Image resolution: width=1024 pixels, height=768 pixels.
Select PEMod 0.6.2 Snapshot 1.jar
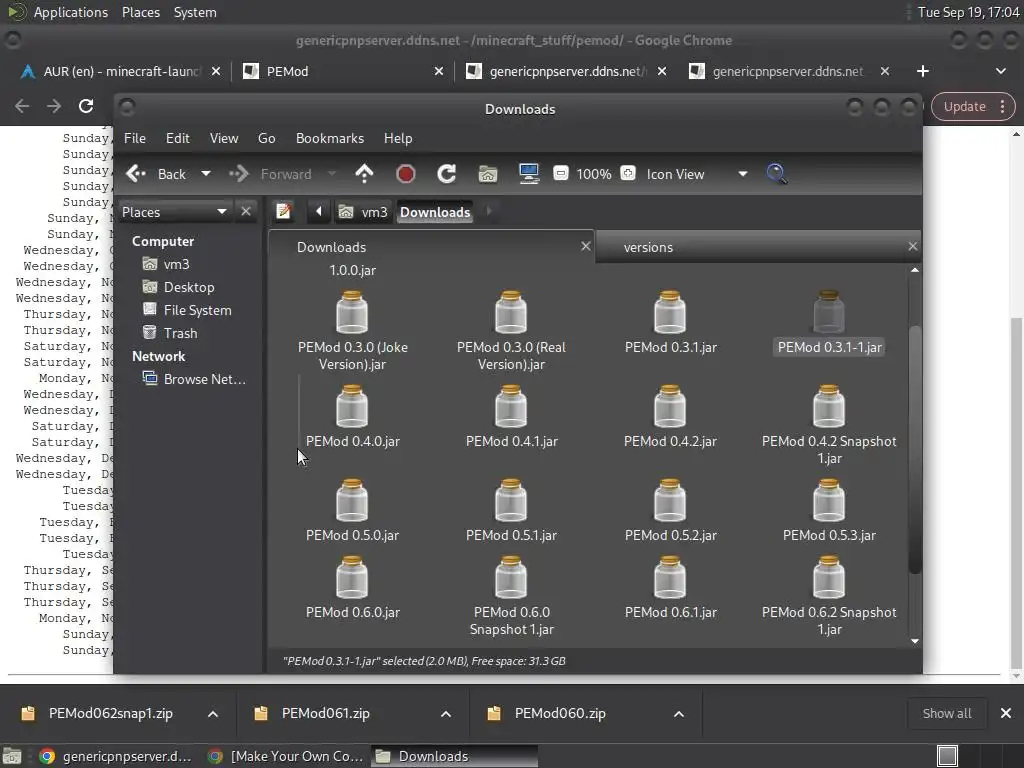pyautogui.click(x=829, y=596)
